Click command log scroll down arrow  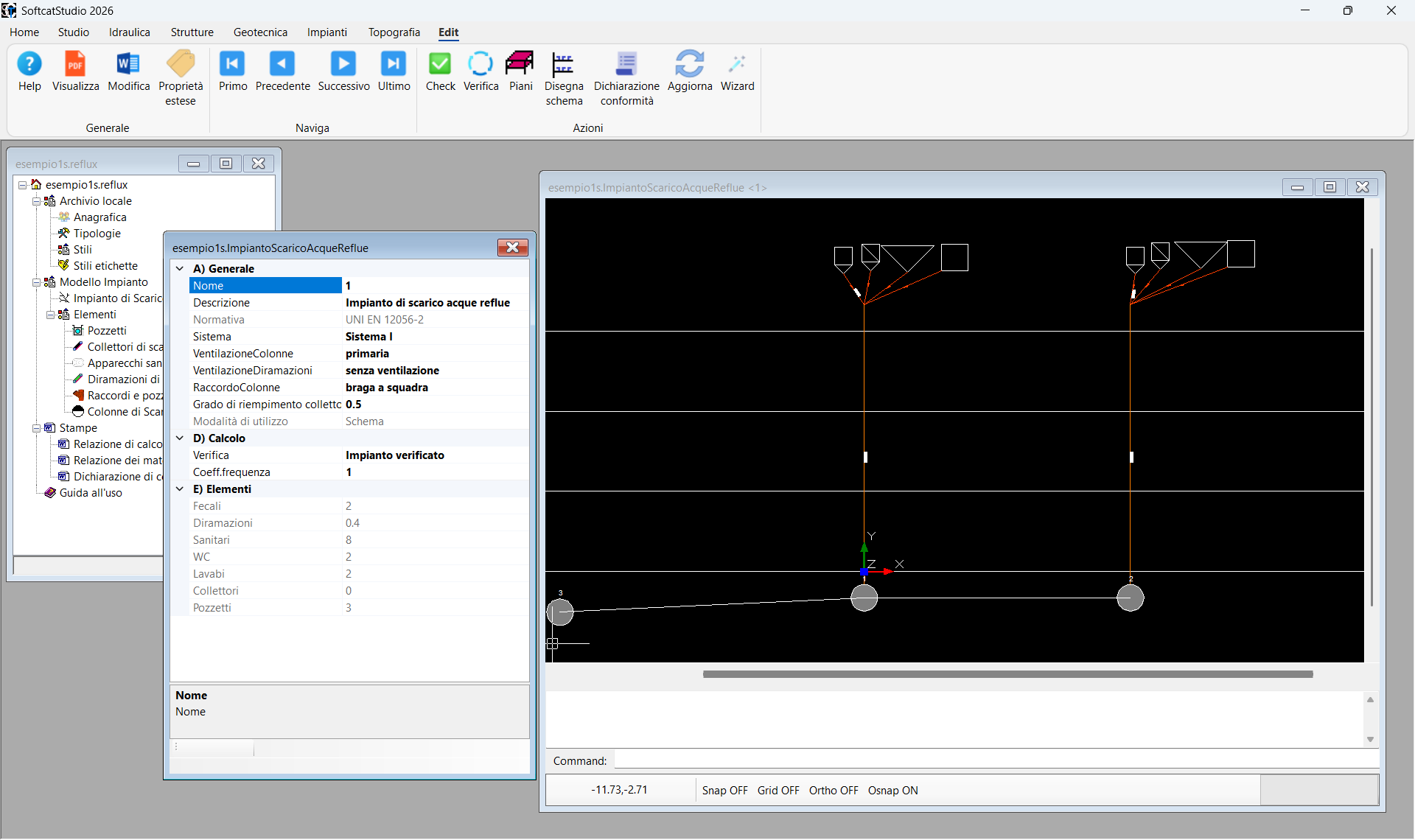(1371, 739)
